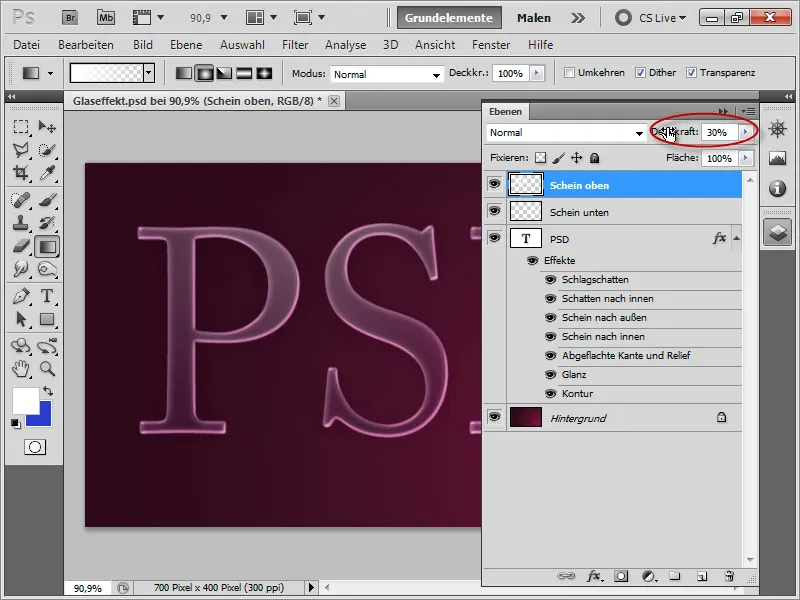Open the gradient picker dropdown arrow
The height and width of the screenshot is (600, 800).
(x=148, y=73)
